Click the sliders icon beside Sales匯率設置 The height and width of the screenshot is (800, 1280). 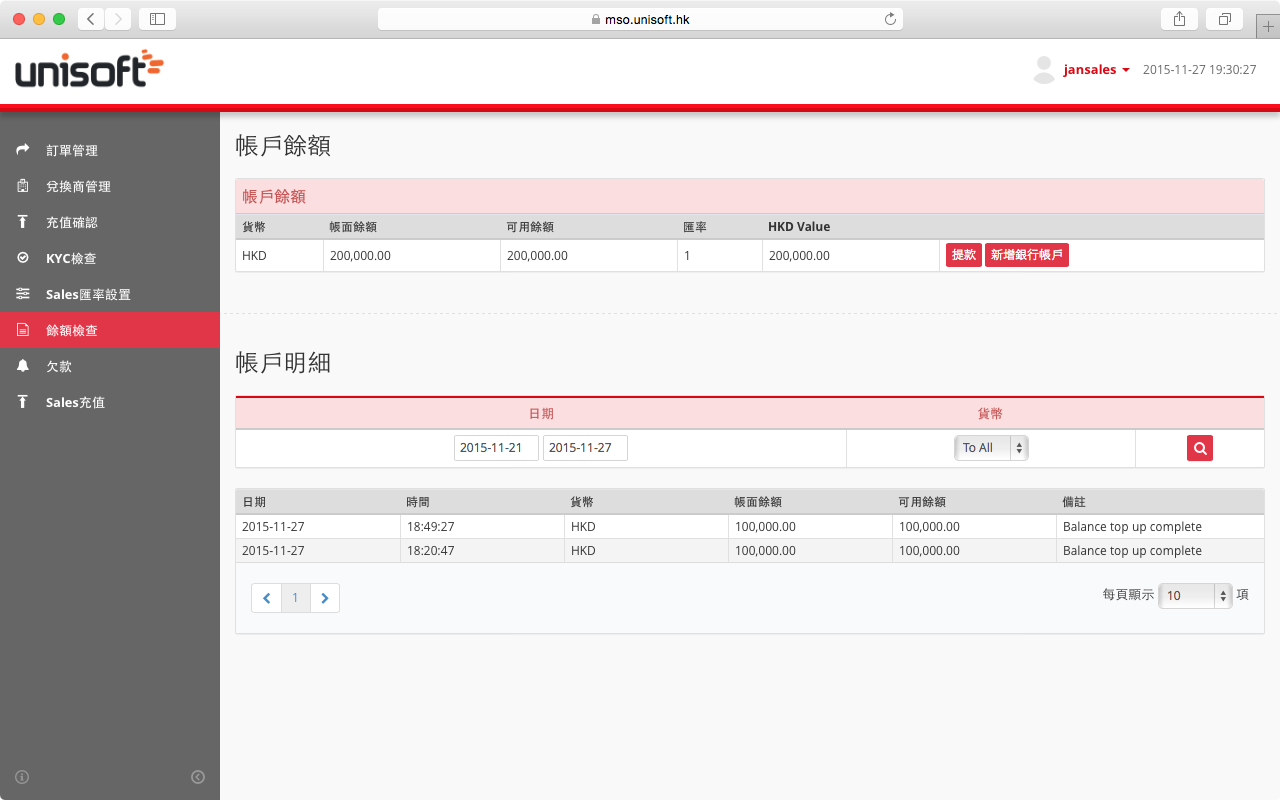point(23,294)
